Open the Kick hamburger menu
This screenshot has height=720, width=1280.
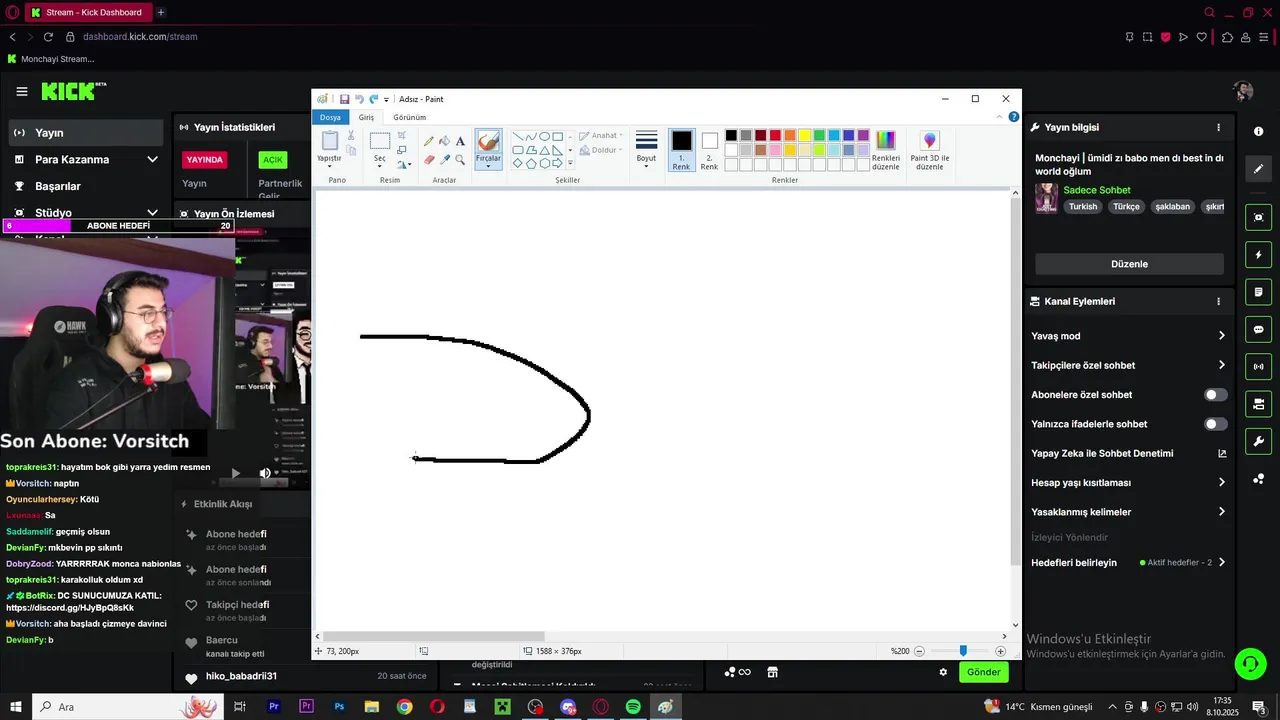coord(22,91)
